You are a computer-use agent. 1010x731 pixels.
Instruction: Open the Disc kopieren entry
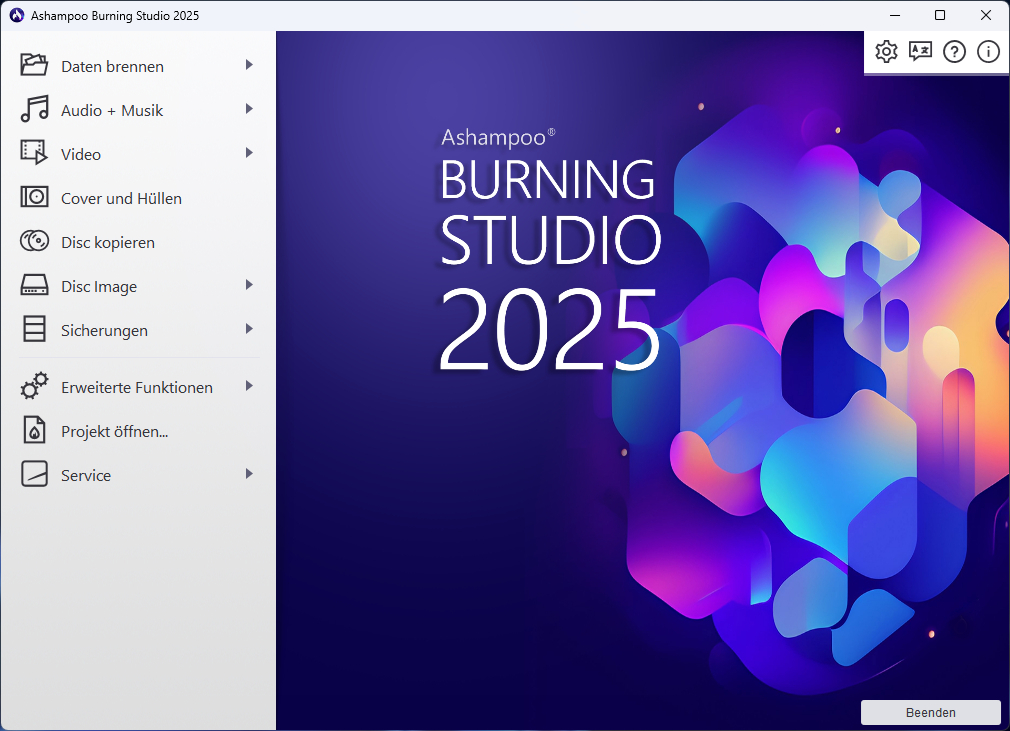(108, 243)
